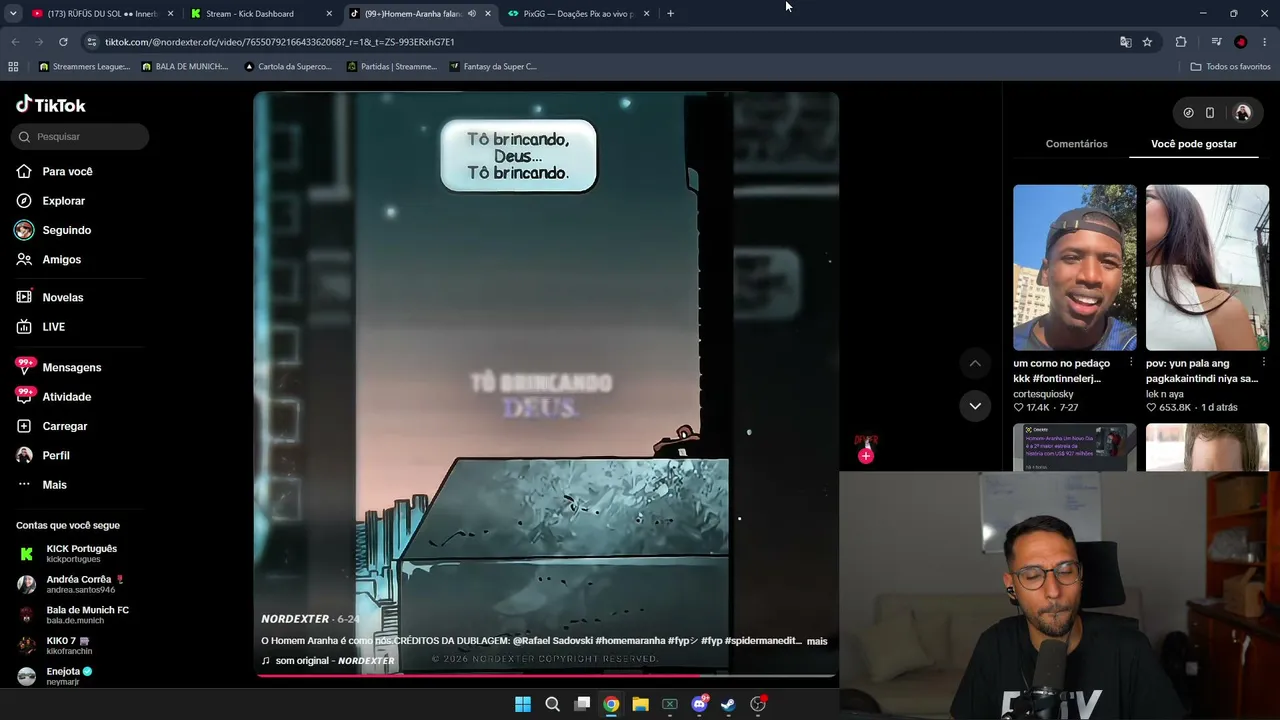Click the TikTok coins icon in header

[x=1188, y=113]
